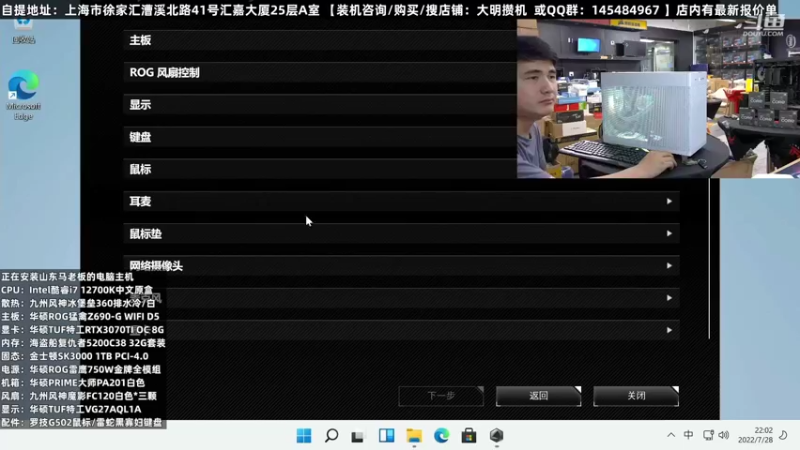The height and width of the screenshot is (450, 800).
Task: Click the webcam video overlay
Action: coord(658,98)
